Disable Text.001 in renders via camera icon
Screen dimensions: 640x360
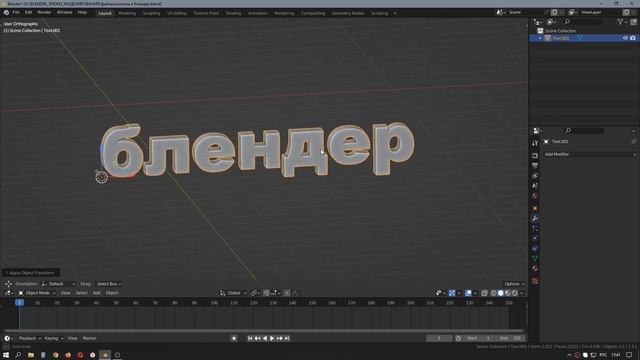(633, 38)
